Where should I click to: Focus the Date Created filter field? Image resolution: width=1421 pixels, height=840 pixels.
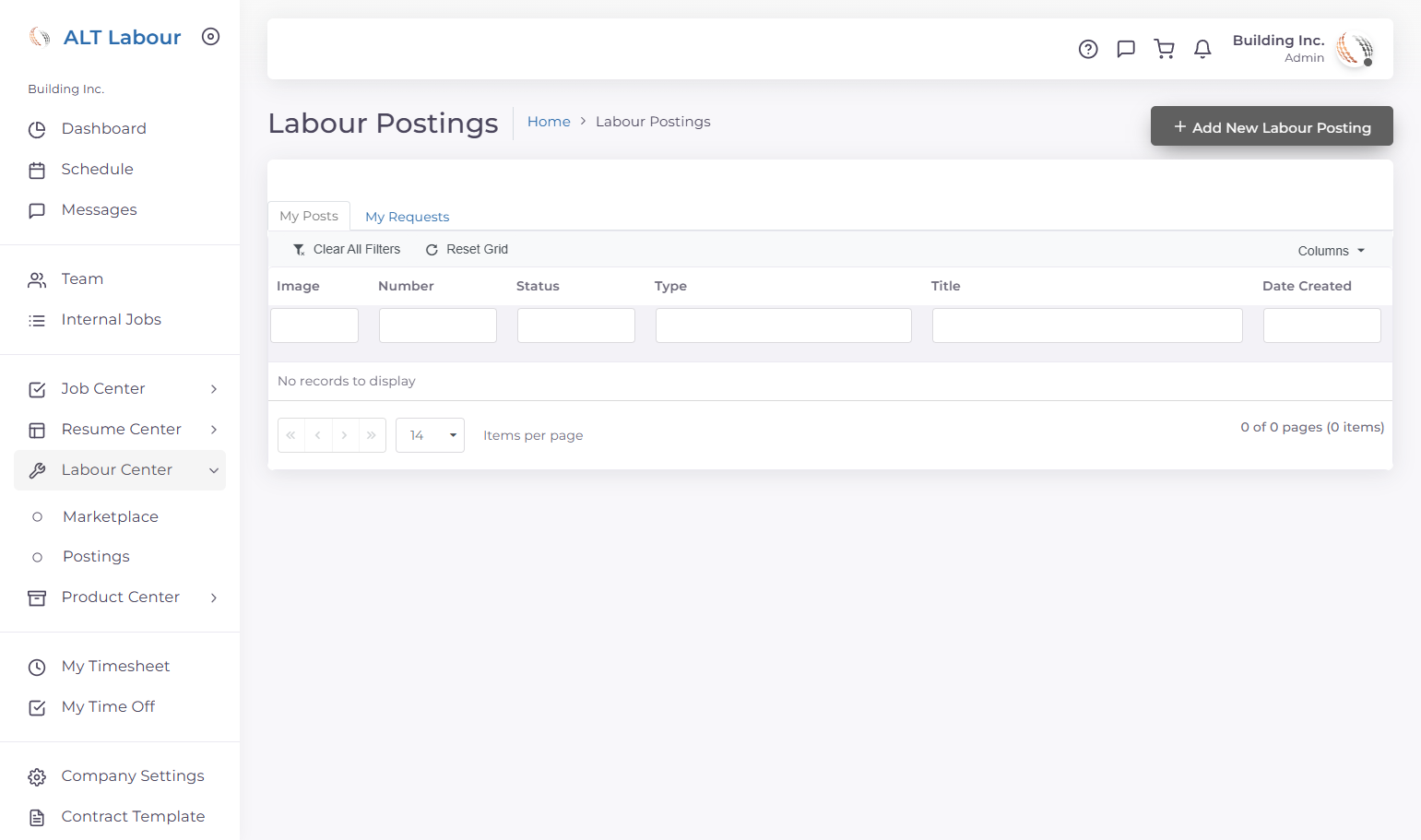(x=1322, y=325)
